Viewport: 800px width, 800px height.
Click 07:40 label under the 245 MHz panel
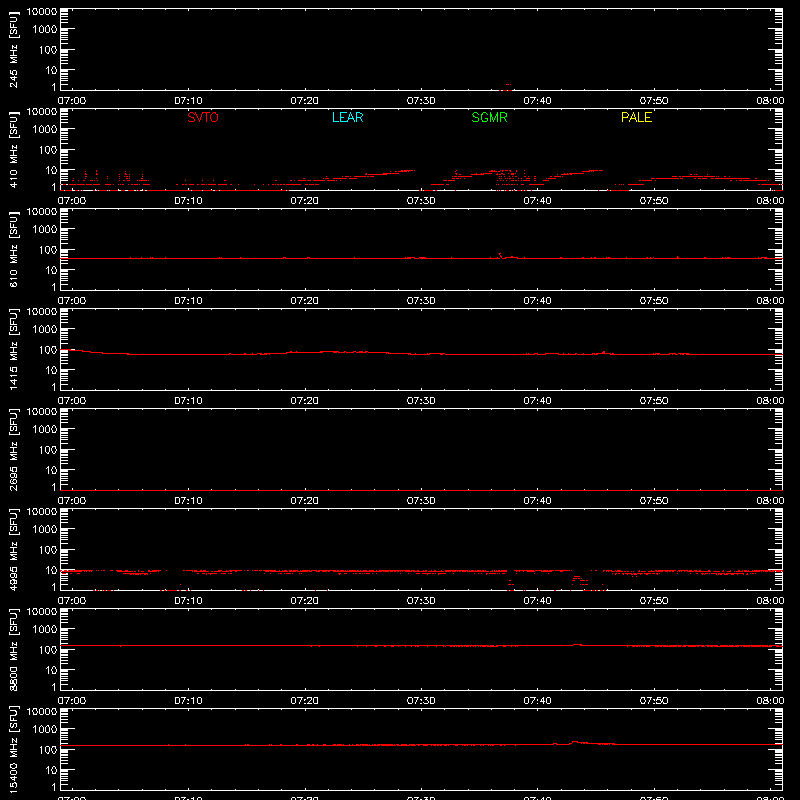[537, 101]
